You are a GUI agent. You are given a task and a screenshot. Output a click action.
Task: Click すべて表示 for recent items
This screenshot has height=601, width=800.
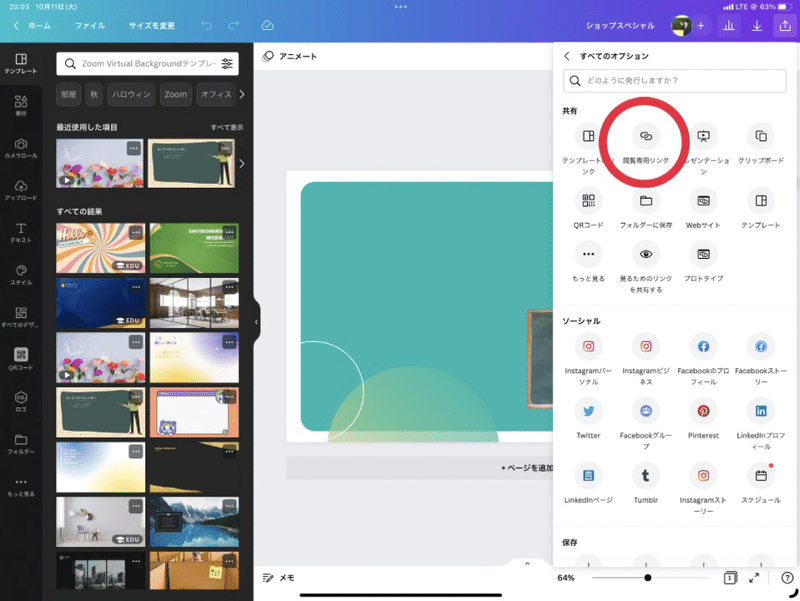coord(227,127)
